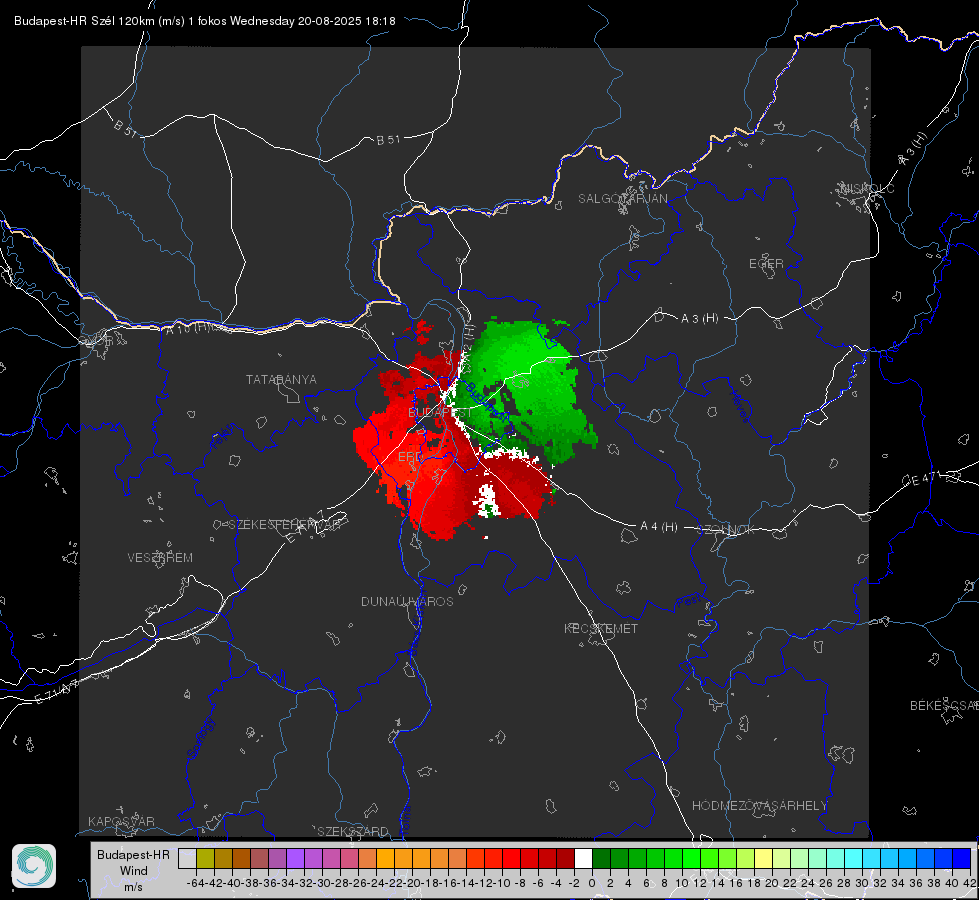Viewport: 979px width, 900px height.
Task: Click the white echo patch inside the red area
Action: (x=486, y=500)
